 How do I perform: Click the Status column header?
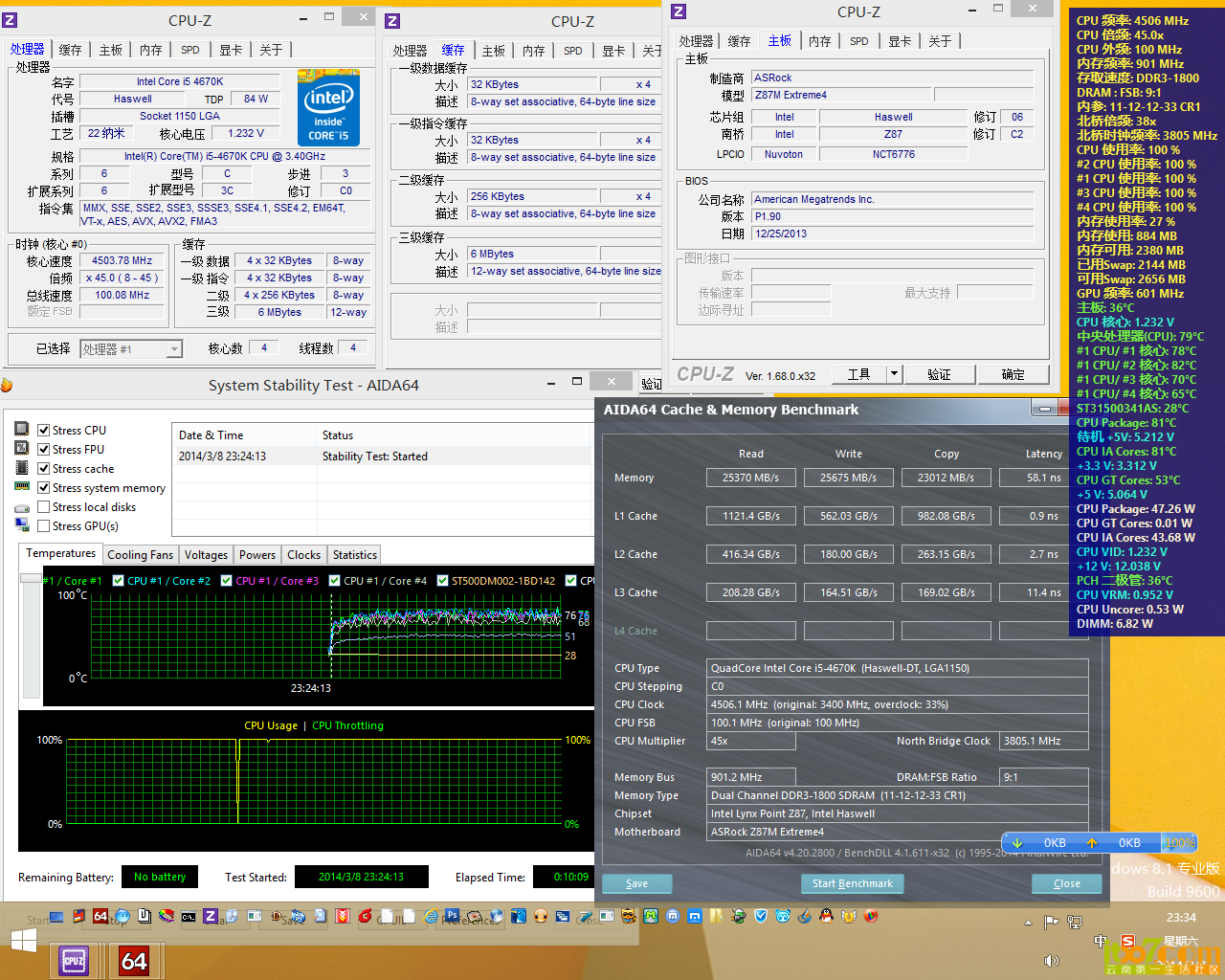(x=456, y=434)
